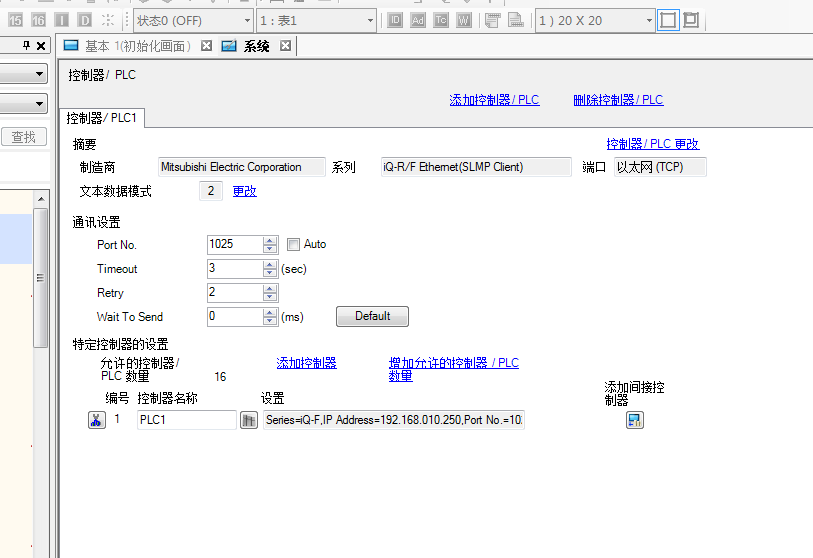Click the PLC1 controller name field
Screen dimensions: 813x558
[186, 420]
